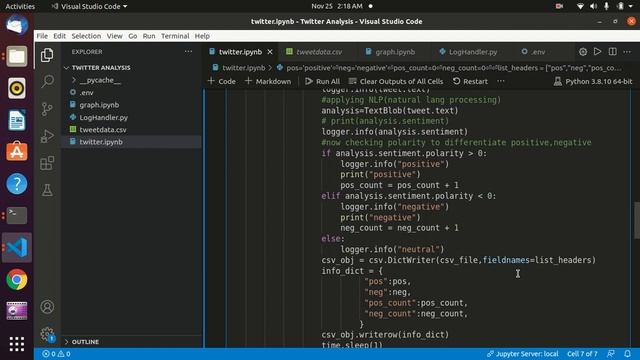Restart the notebook kernel
Viewport: 640px width, 360px height.
pos(470,81)
